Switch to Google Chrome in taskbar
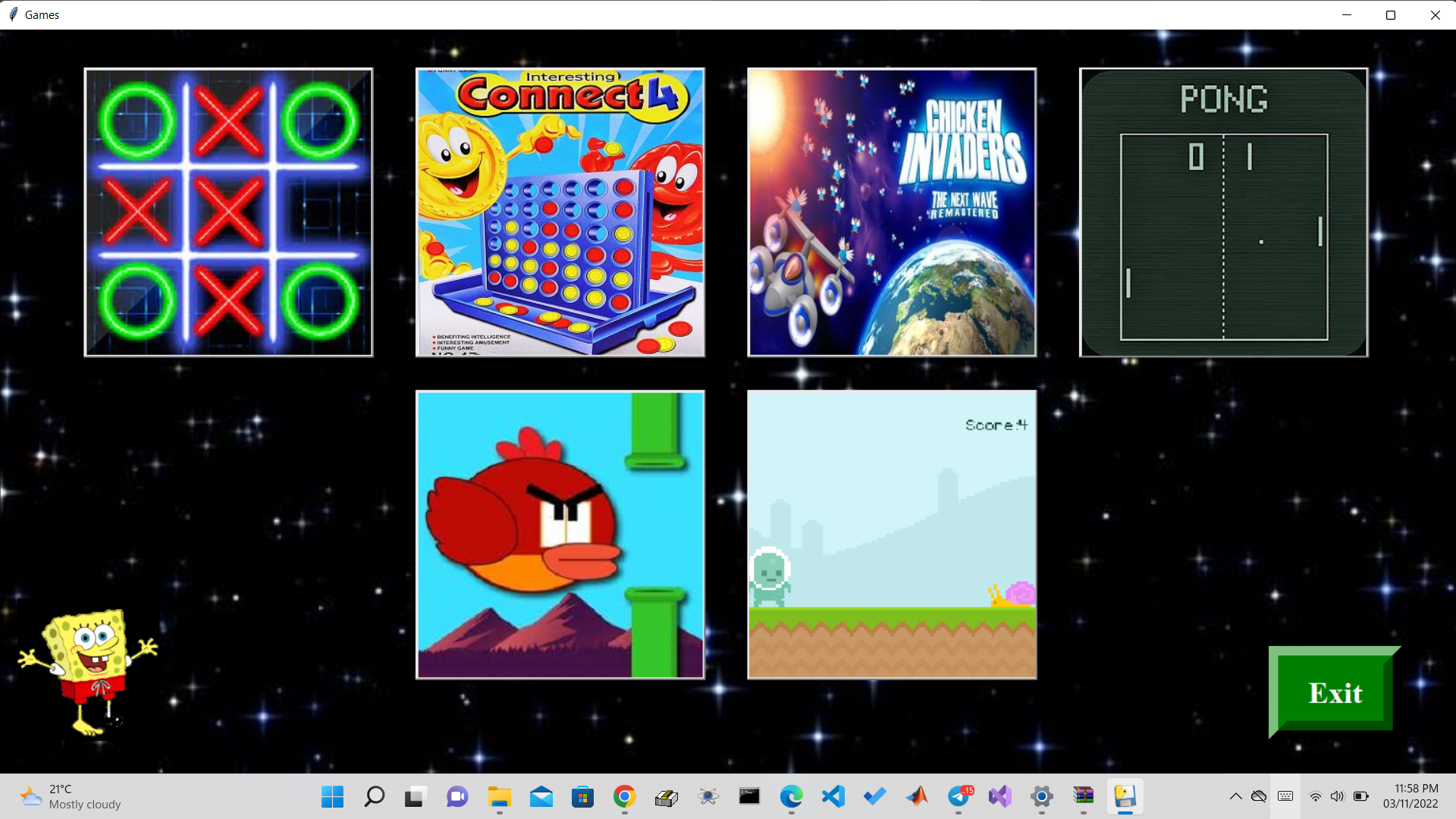This screenshot has width=1456, height=819. 624,796
